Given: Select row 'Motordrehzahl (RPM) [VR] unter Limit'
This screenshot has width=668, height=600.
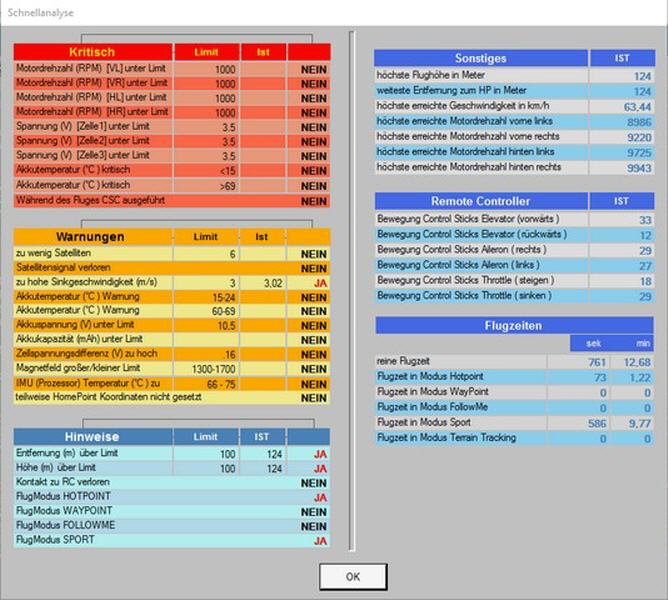Looking at the screenshot, I should coord(172,84).
